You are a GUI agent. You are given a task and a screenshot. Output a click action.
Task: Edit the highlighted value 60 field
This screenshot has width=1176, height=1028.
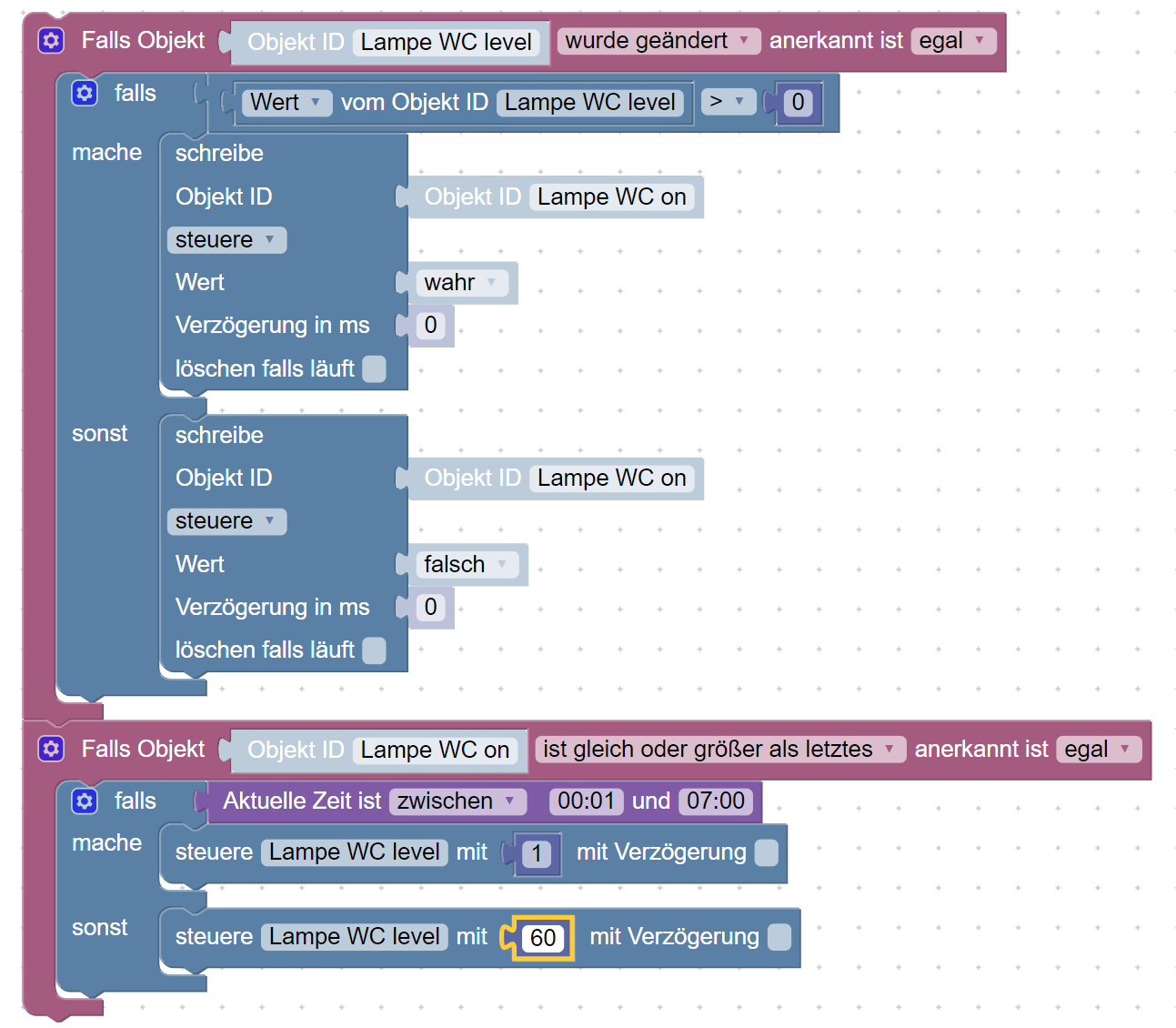tap(543, 938)
